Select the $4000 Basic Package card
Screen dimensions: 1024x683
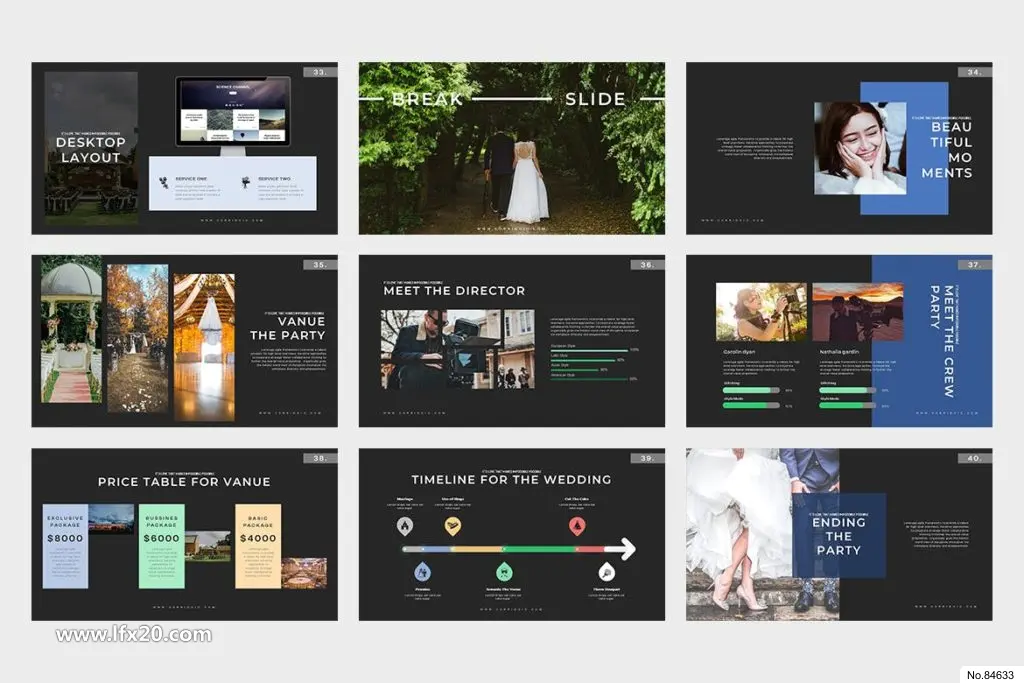[x=258, y=546]
